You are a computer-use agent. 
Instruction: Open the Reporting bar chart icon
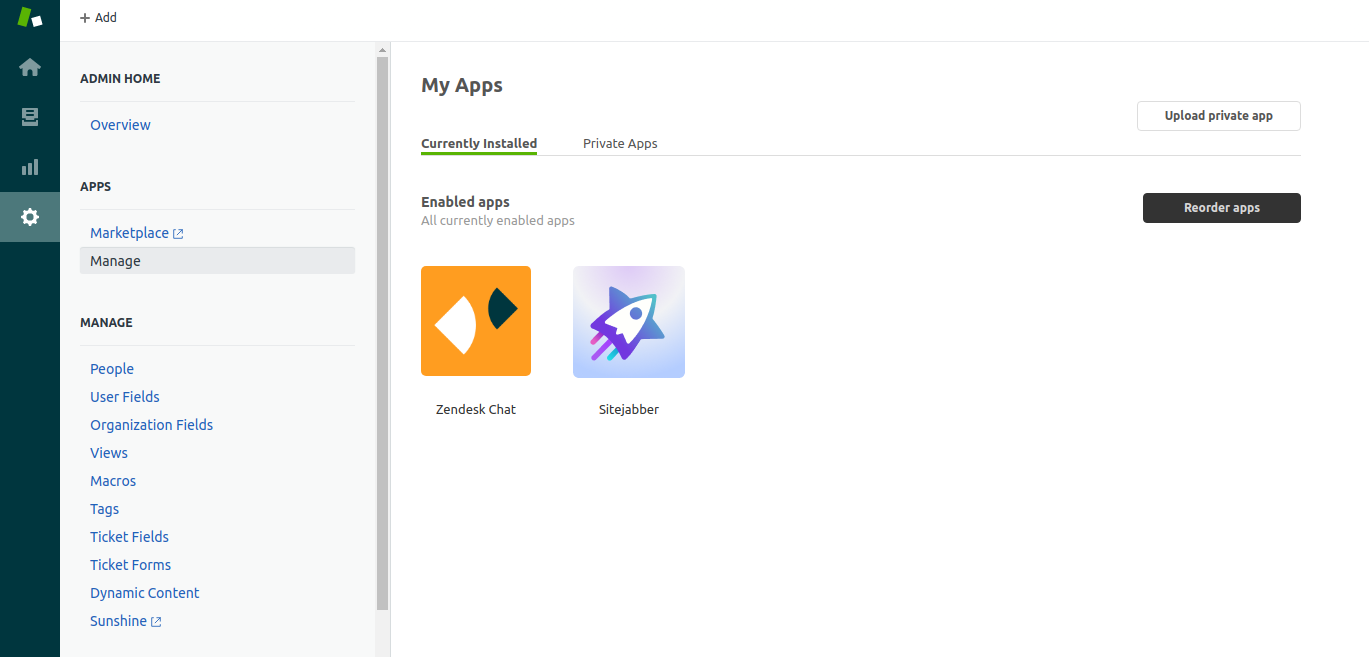[x=30, y=167]
